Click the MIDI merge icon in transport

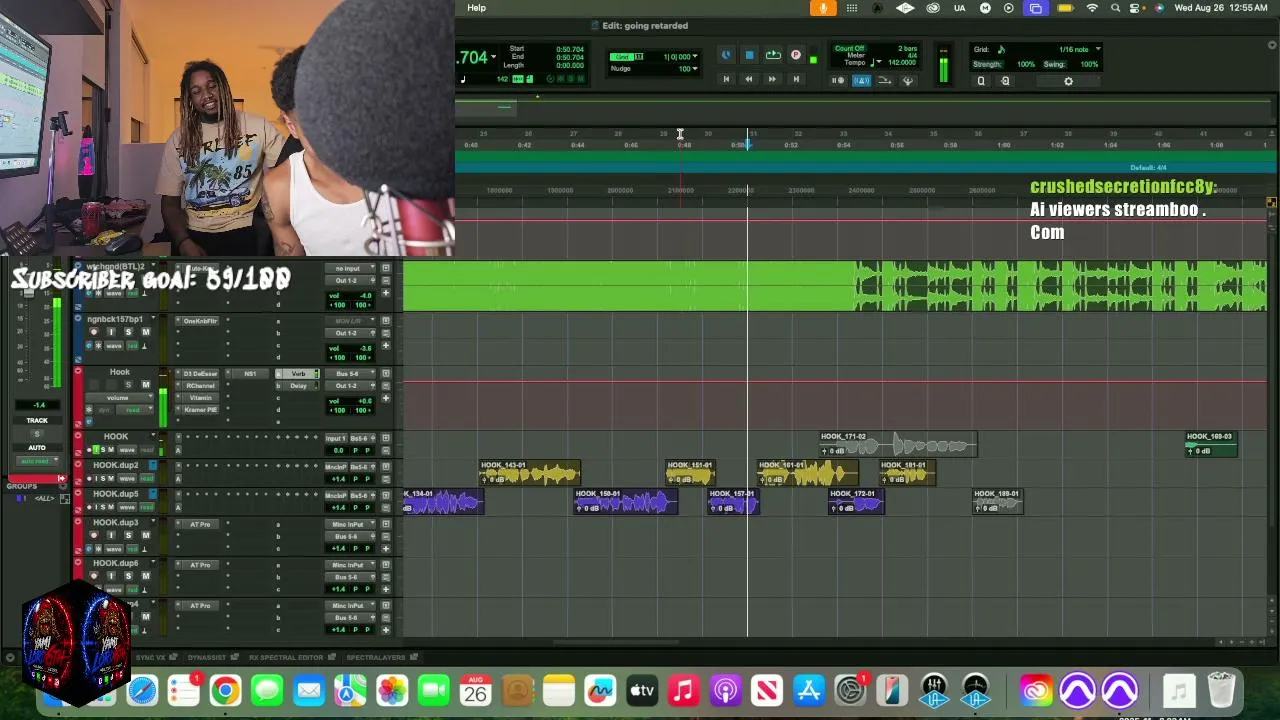pos(908,81)
